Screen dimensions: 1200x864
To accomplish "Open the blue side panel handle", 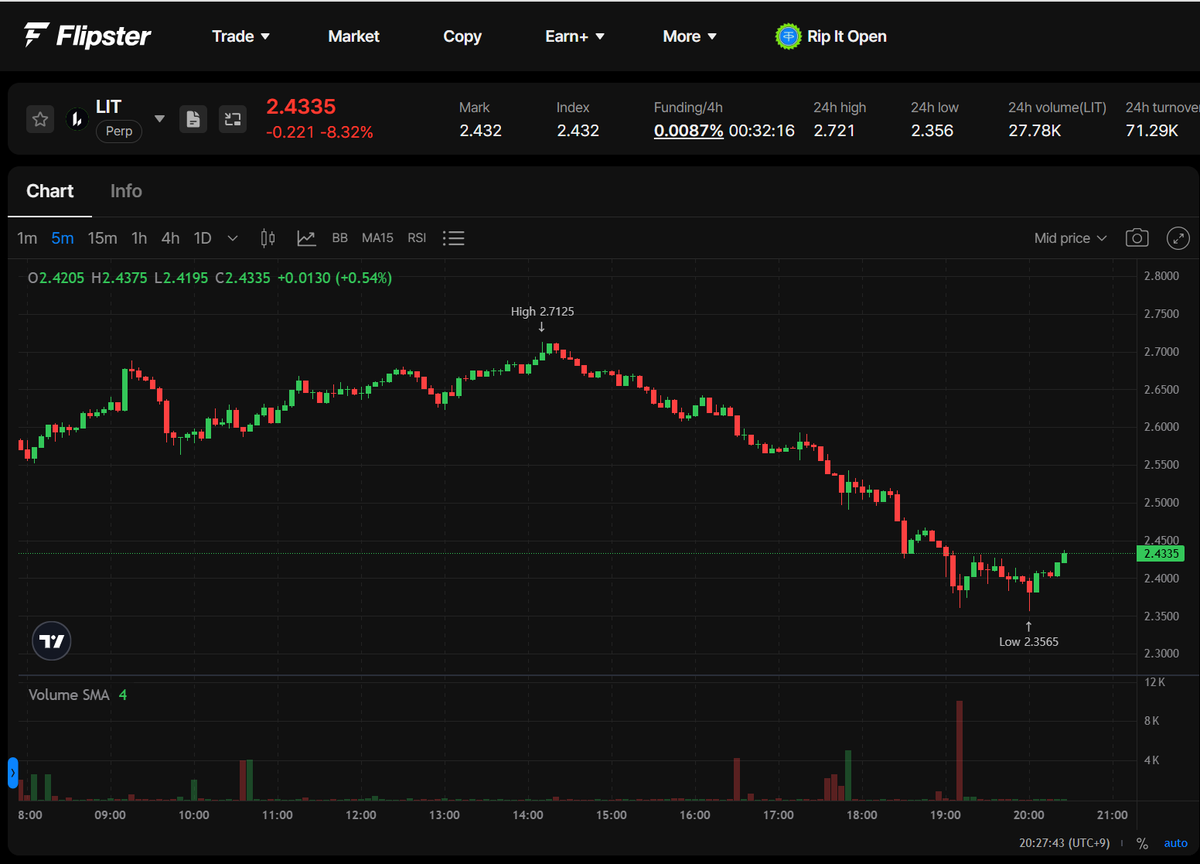I will pyautogui.click(x=13, y=772).
